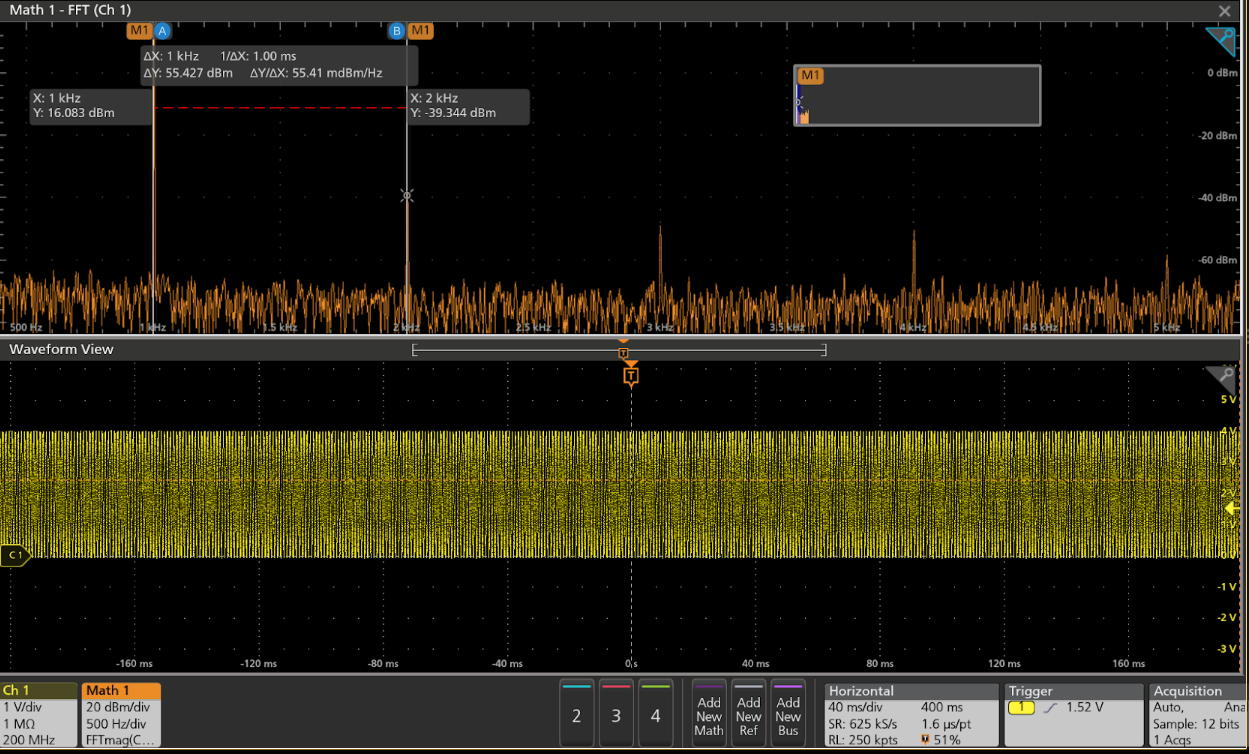1249x754 pixels.
Task: Enable channel 4
Action: pyautogui.click(x=655, y=714)
